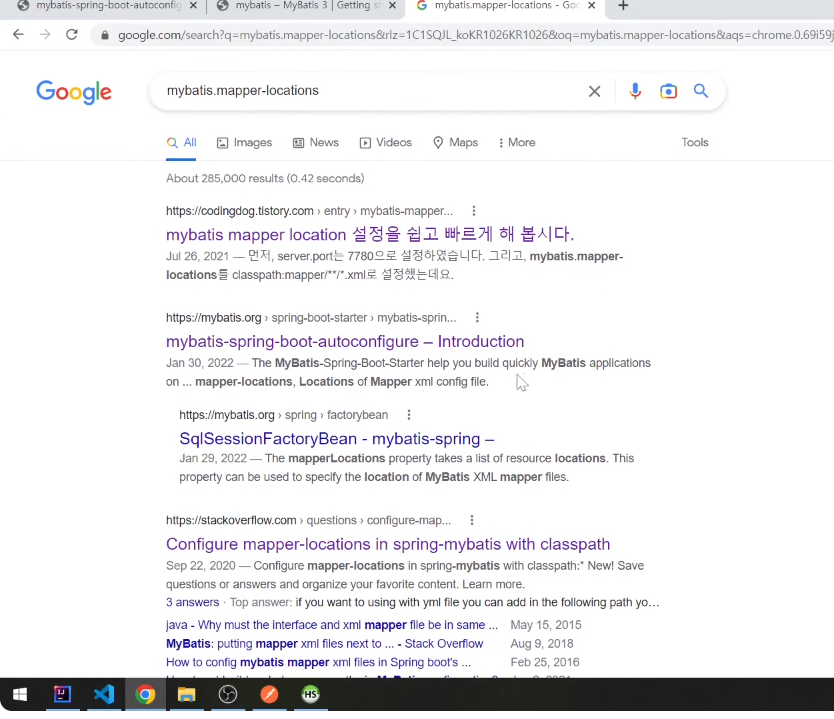Open mybatis-spring-boot-autoconfigure – Introduction result
This screenshot has height=719, width=834.
click(x=345, y=341)
